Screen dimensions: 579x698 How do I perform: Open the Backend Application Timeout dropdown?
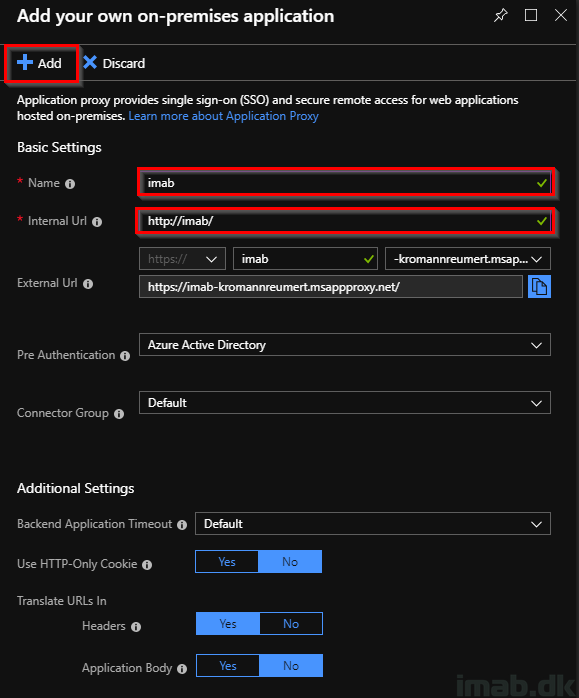[373, 524]
